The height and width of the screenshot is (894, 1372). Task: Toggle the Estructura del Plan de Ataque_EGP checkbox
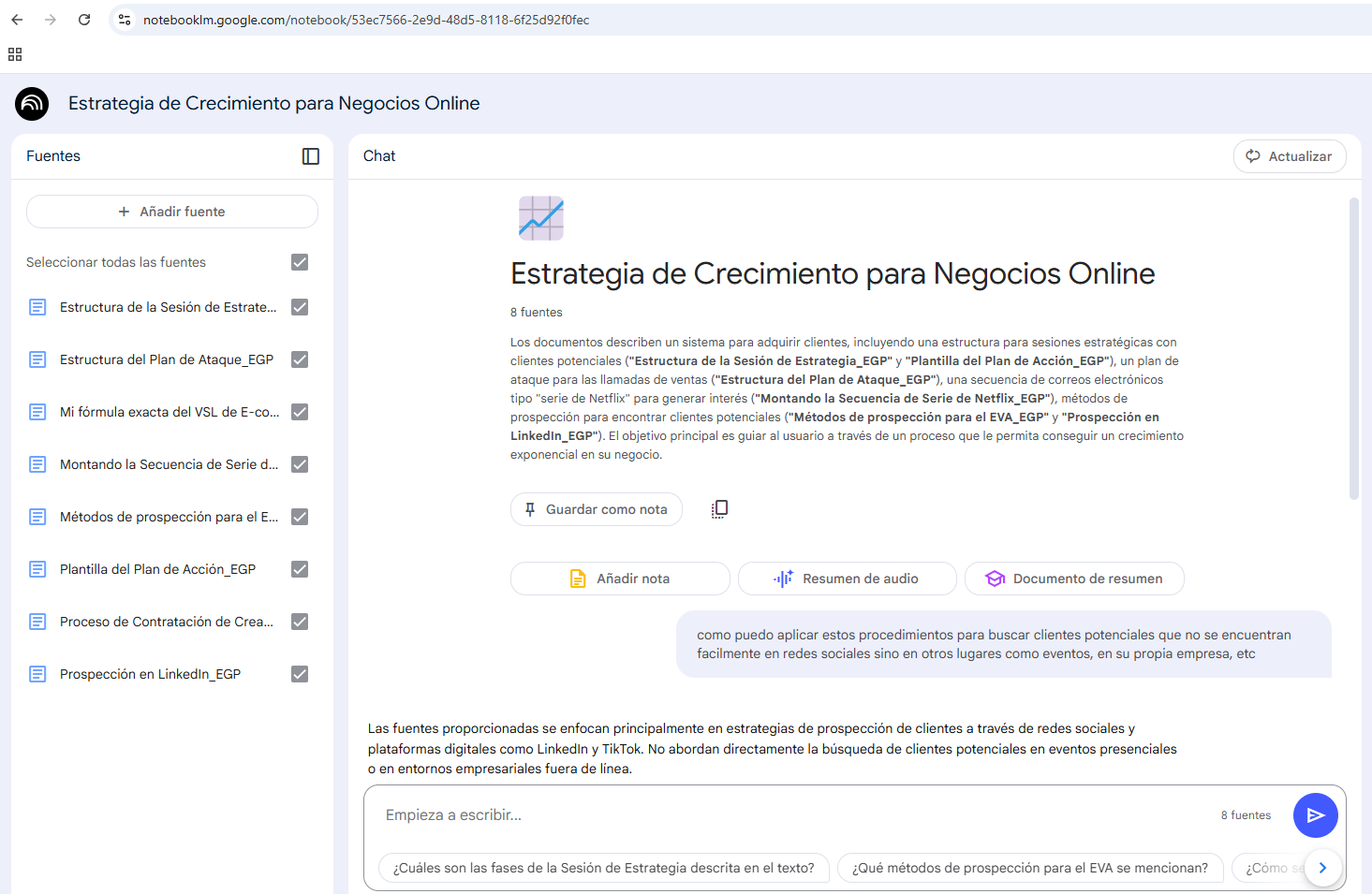tap(300, 359)
